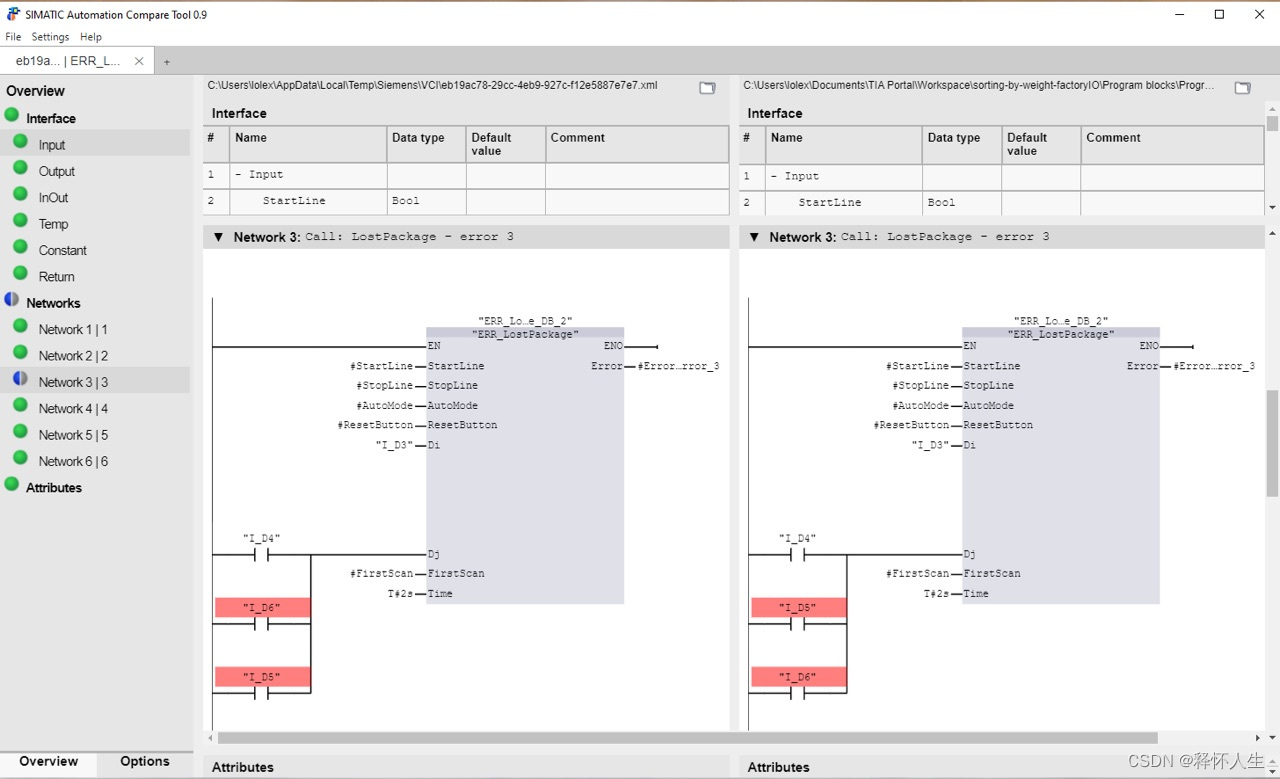Click left table Data type column header
Screen dimensions: 1280x779
point(427,144)
